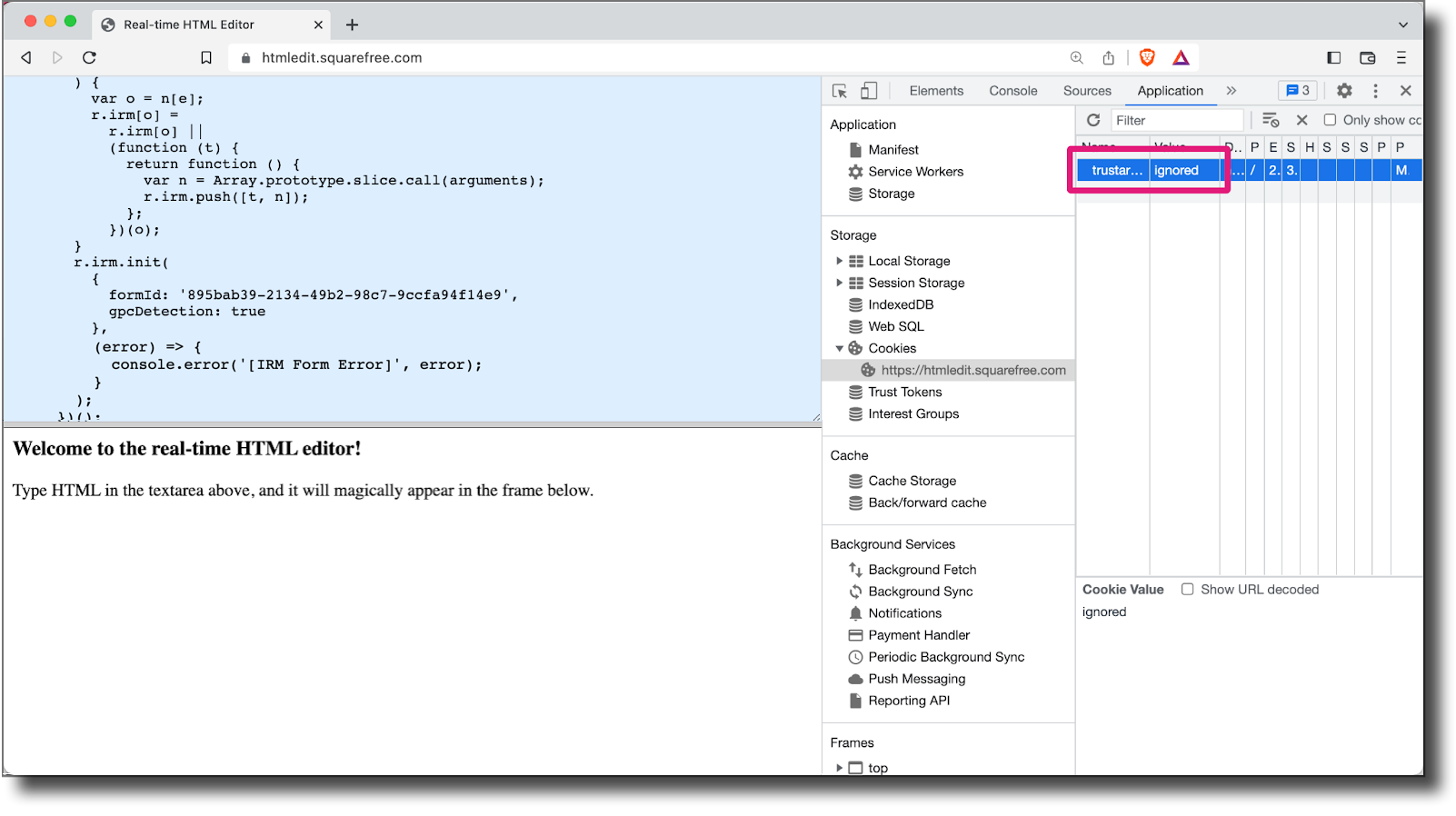The image size is (1456, 816).
Task: Open DevTools settings gear
Action: (1344, 91)
